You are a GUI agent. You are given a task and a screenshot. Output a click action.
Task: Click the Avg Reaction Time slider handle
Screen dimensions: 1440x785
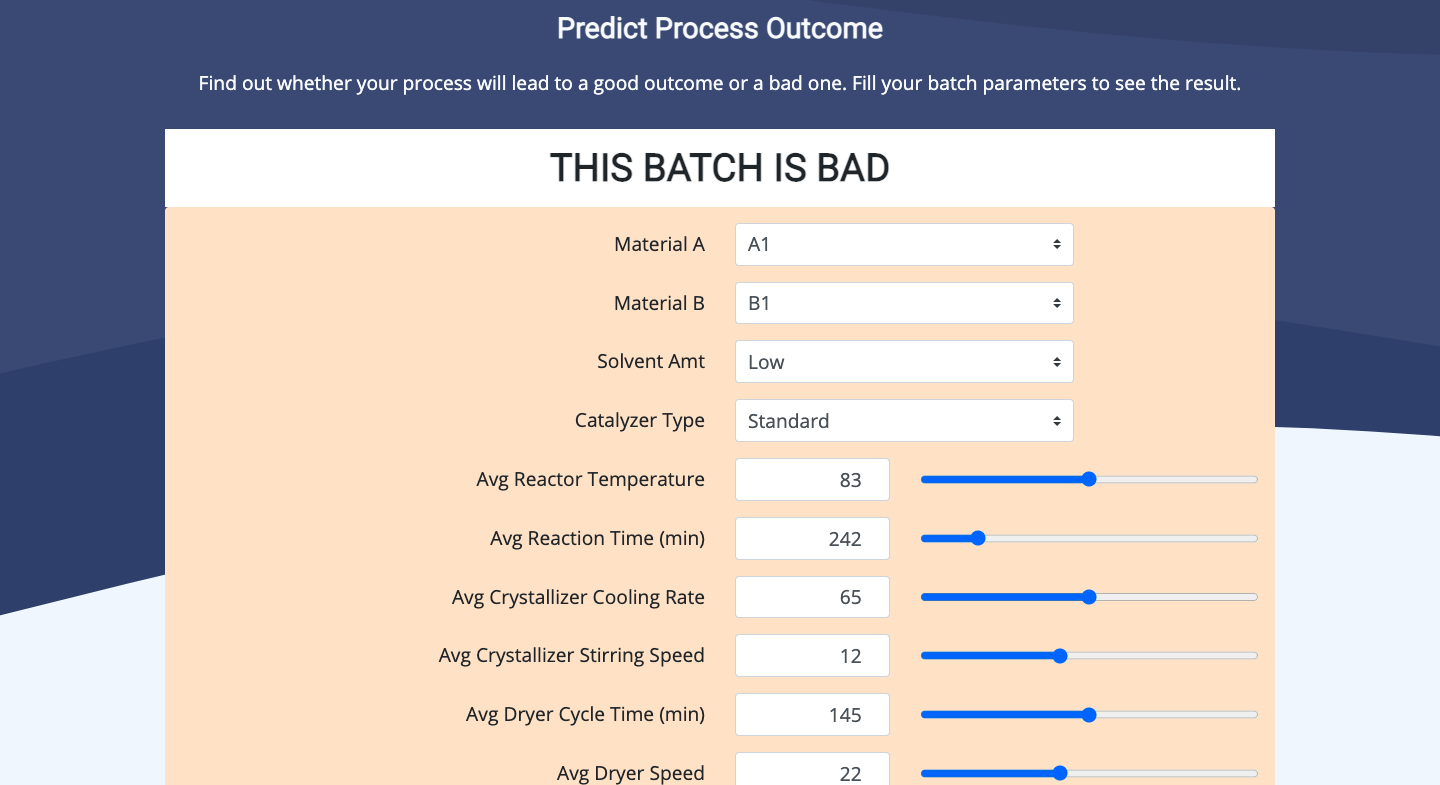pyautogui.click(x=978, y=538)
